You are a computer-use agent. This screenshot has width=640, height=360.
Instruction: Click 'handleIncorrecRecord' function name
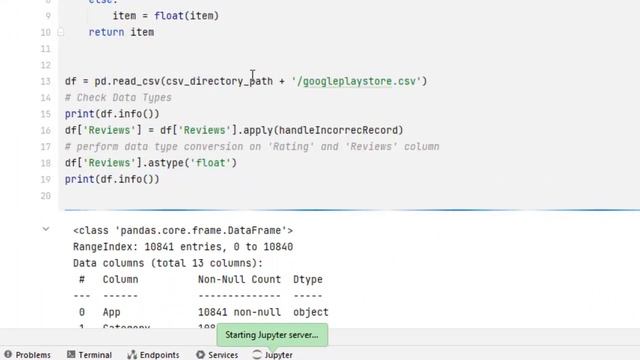pyautogui.click(x=338, y=130)
